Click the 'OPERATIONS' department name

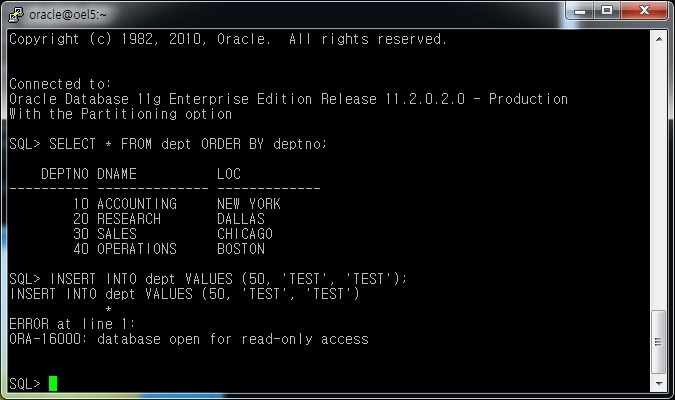click(x=137, y=249)
